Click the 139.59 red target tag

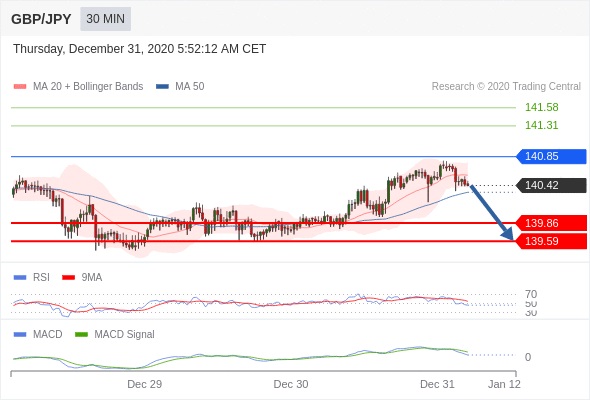551,241
